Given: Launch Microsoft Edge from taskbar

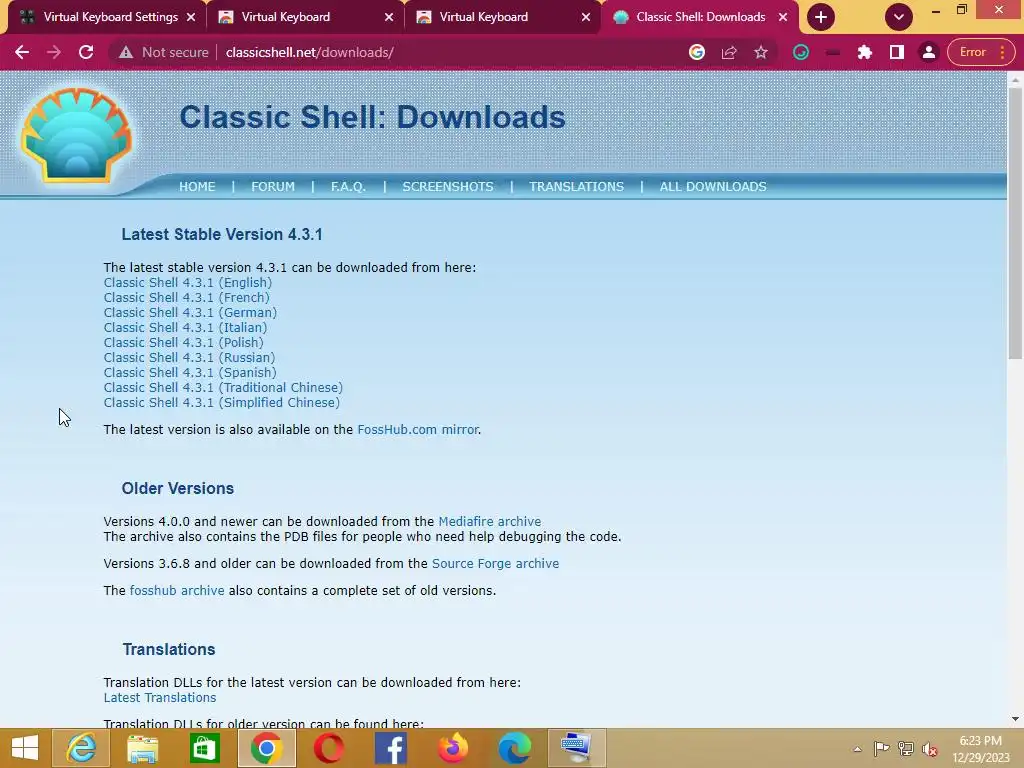Looking at the screenshot, I should click(515, 748).
